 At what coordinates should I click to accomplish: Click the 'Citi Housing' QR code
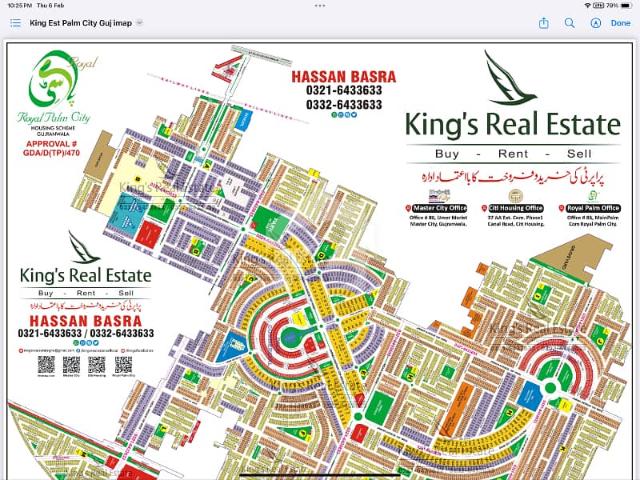coord(97,365)
